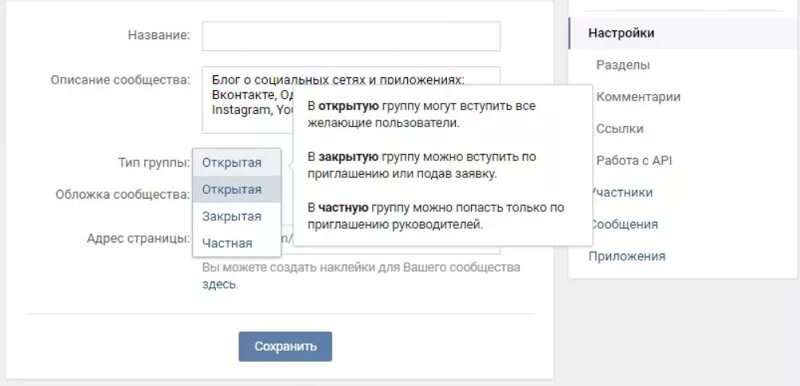Select the highlighted Открытая option
This screenshot has height=386, width=800.
[237, 189]
